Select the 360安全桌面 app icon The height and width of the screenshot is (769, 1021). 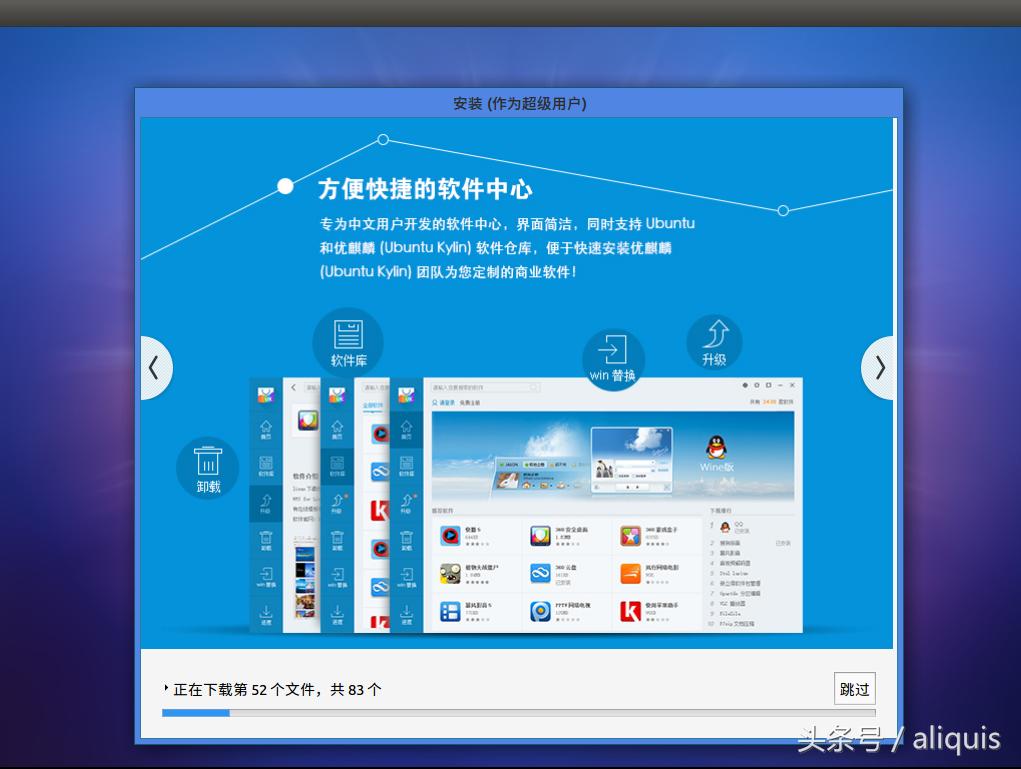point(539,533)
